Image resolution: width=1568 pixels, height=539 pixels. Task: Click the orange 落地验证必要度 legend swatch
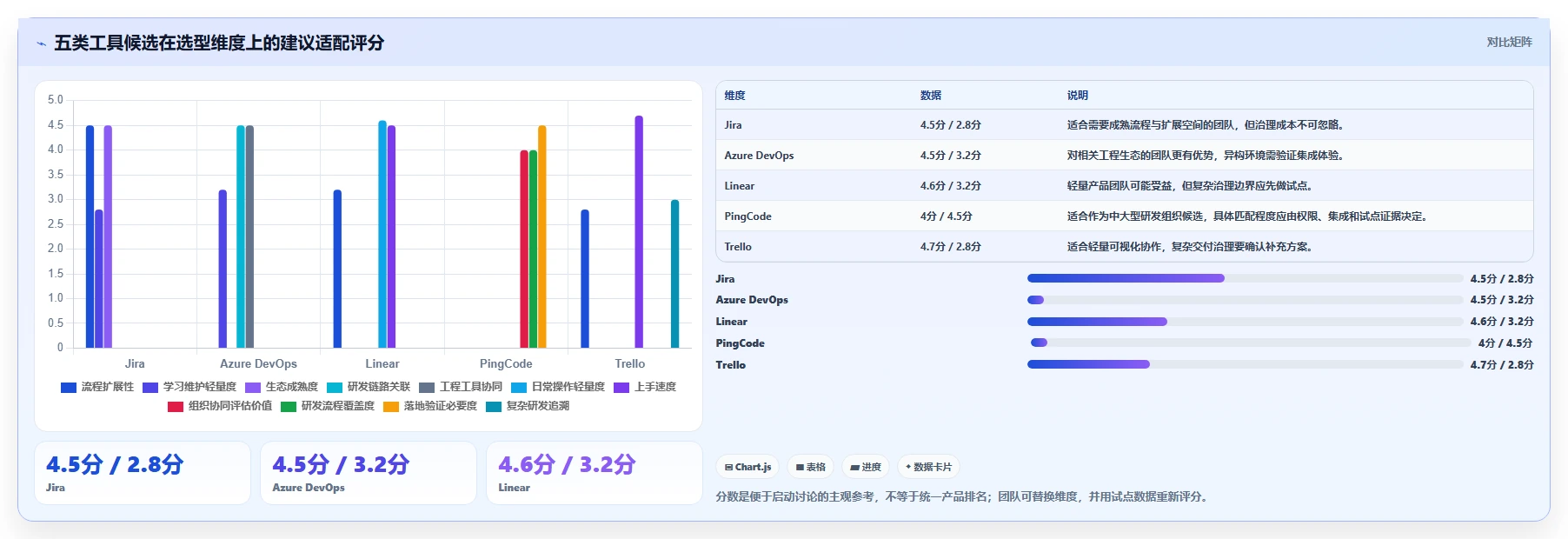[391, 406]
